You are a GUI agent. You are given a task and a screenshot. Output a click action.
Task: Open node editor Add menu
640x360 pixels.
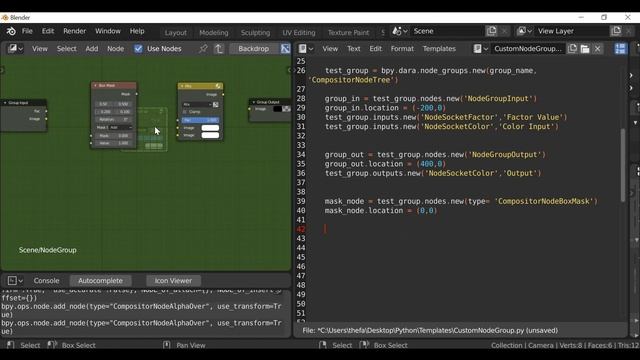point(92,49)
